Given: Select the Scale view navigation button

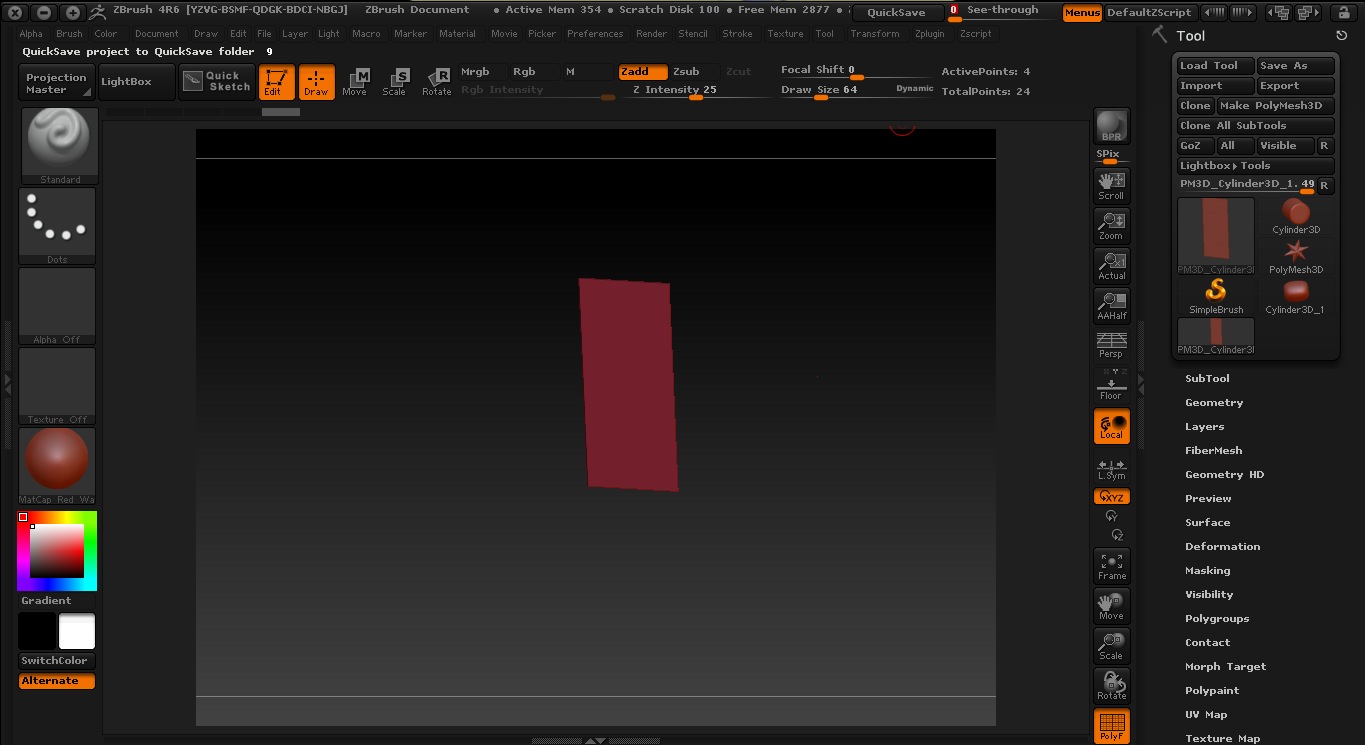Looking at the screenshot, I should 1111,646.
